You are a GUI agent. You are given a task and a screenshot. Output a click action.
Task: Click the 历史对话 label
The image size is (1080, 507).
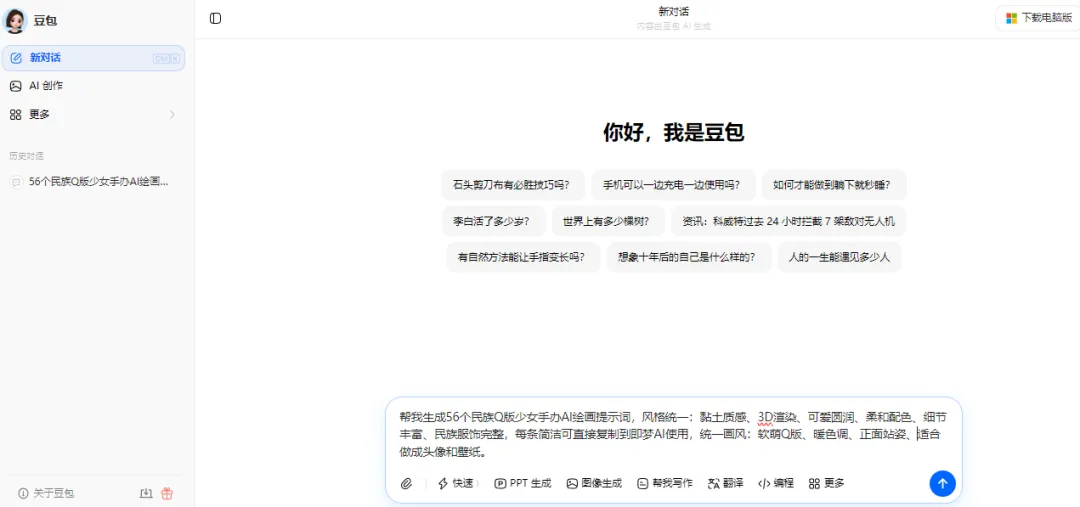pyautogui.click(x=27, y=156)
